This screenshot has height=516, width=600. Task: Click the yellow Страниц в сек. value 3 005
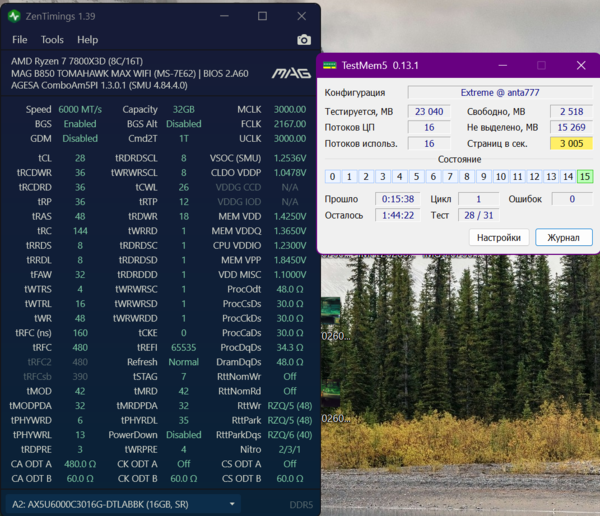click(571, 144)
